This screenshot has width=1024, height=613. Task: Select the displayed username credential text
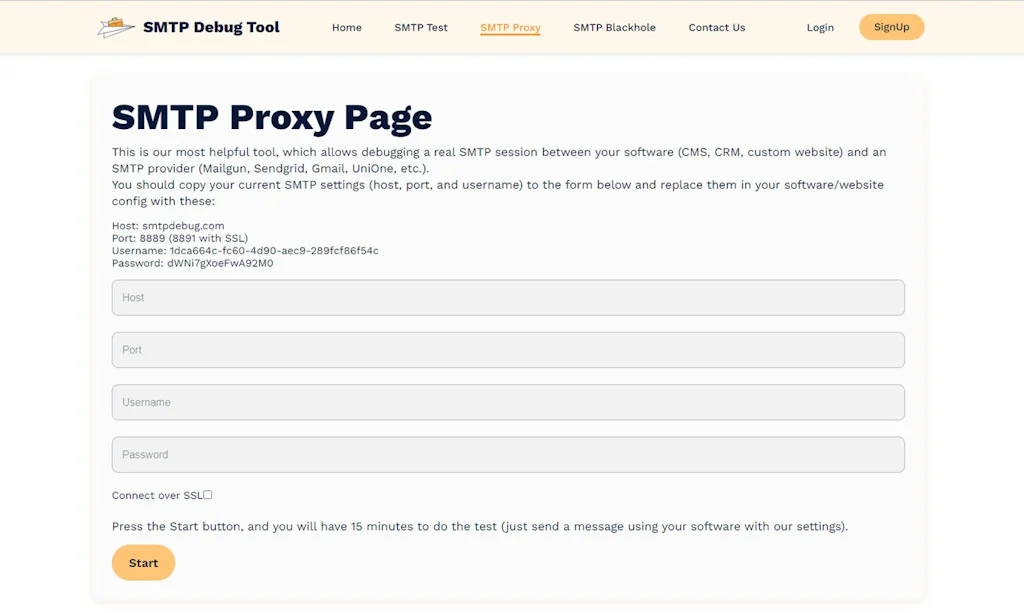tap(243, 250)
